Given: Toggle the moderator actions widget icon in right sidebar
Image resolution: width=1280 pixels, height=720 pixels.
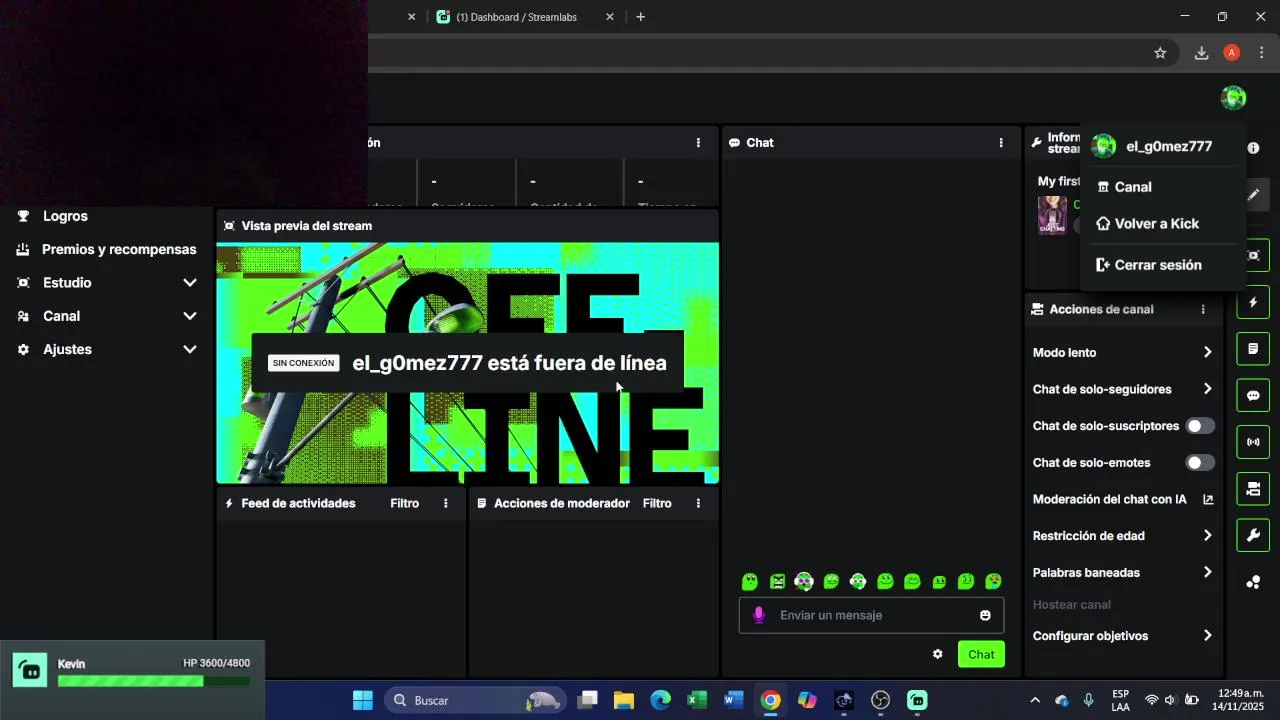Looking at the screenshot, I should pos(1253,349).
